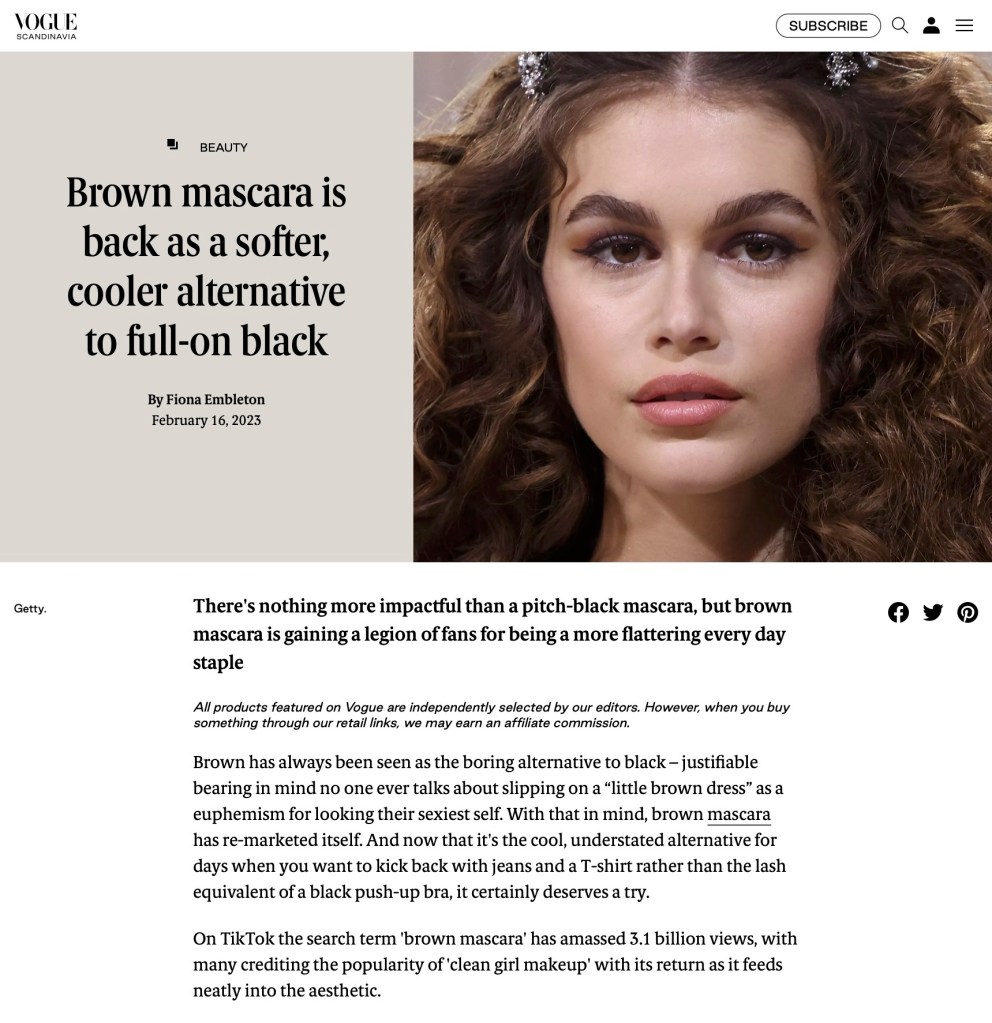This screenshot has width=992, height=1023.
Task: Click the gallery icon beside Beauty
Action: 172,144
